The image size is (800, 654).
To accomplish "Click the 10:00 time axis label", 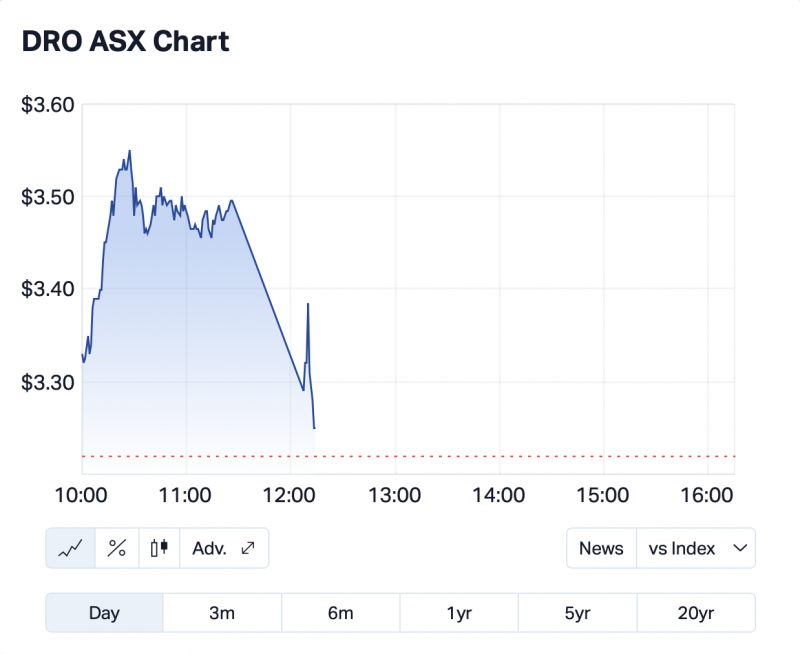I will pos(80,494).
